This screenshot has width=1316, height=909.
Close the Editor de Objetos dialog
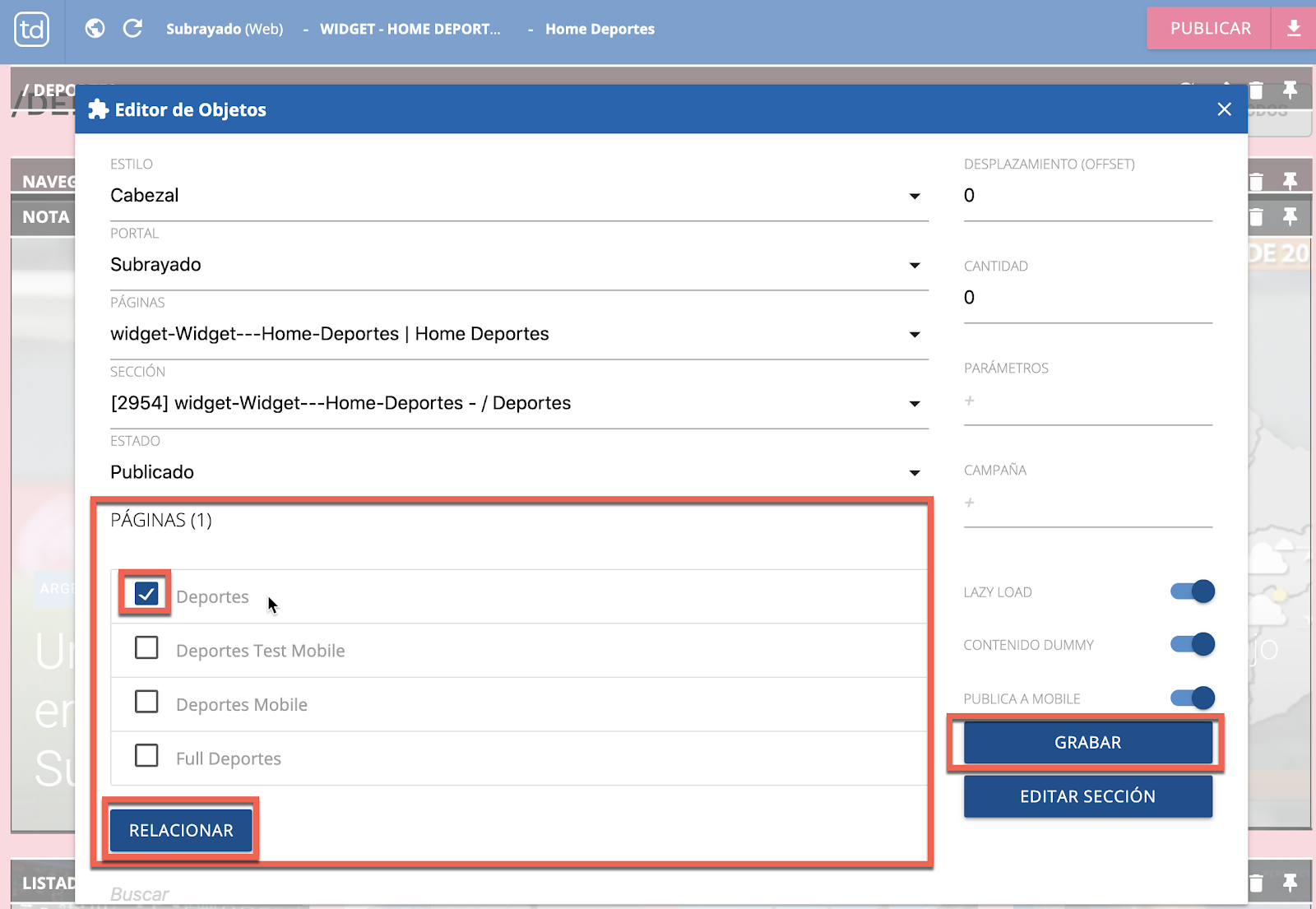[1224, 109]
